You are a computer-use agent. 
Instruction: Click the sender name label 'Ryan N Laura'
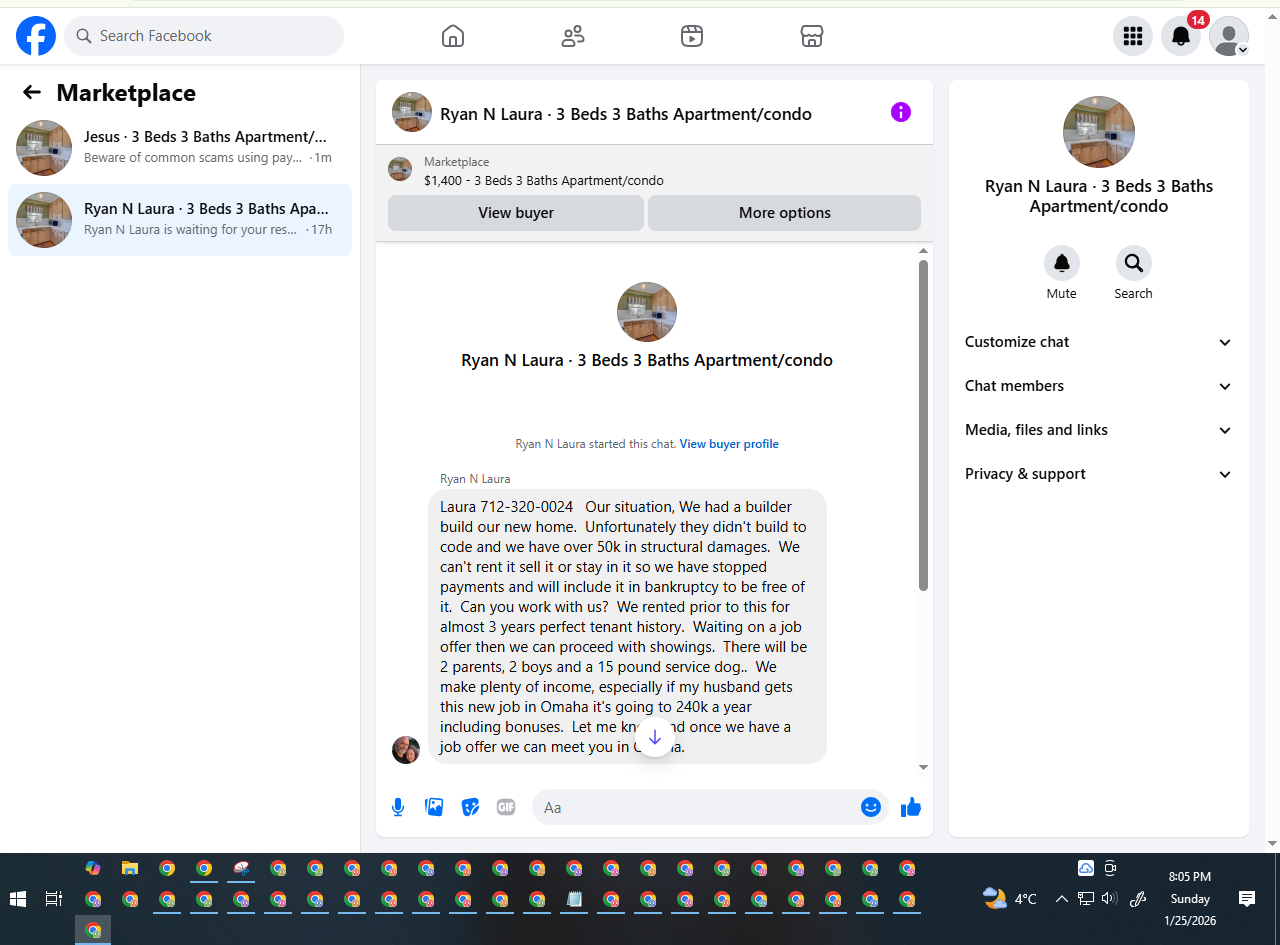point(475,479)
